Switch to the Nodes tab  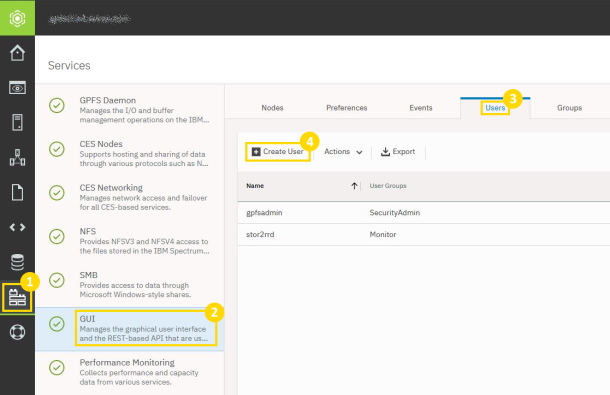click(x=272, y=108)
